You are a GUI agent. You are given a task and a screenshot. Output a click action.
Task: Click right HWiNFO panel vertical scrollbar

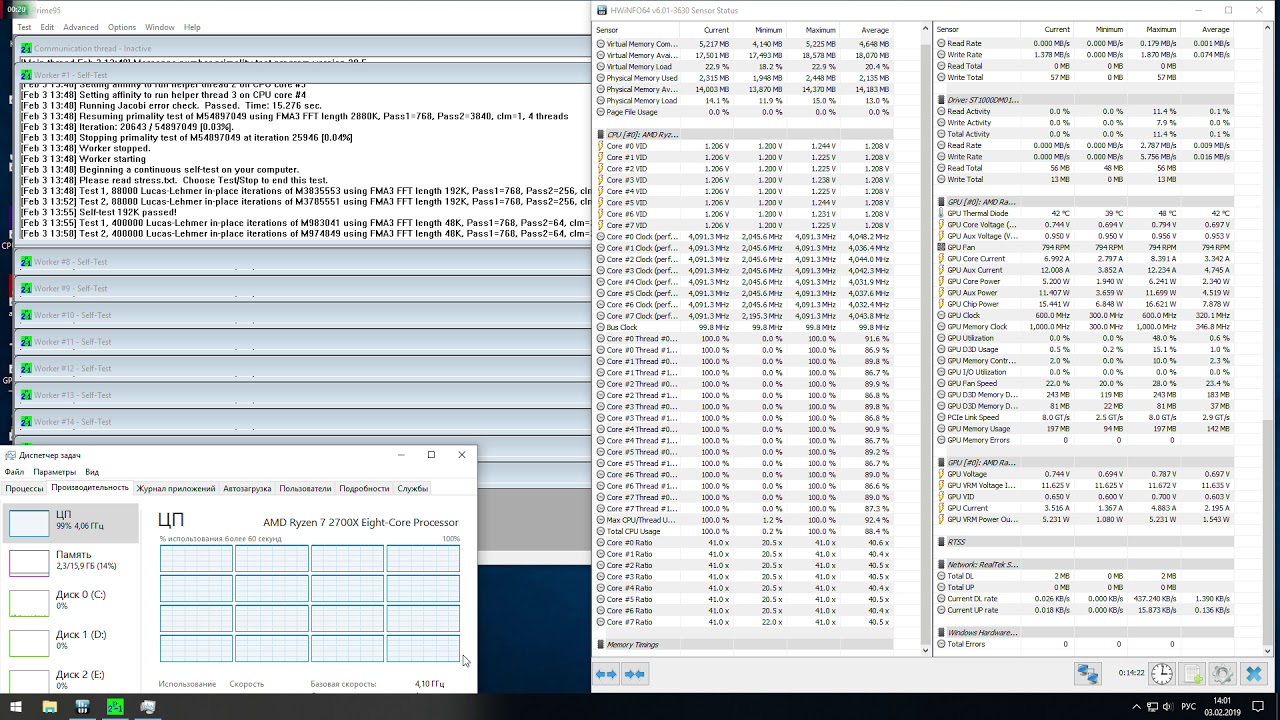click(1268, 340)
